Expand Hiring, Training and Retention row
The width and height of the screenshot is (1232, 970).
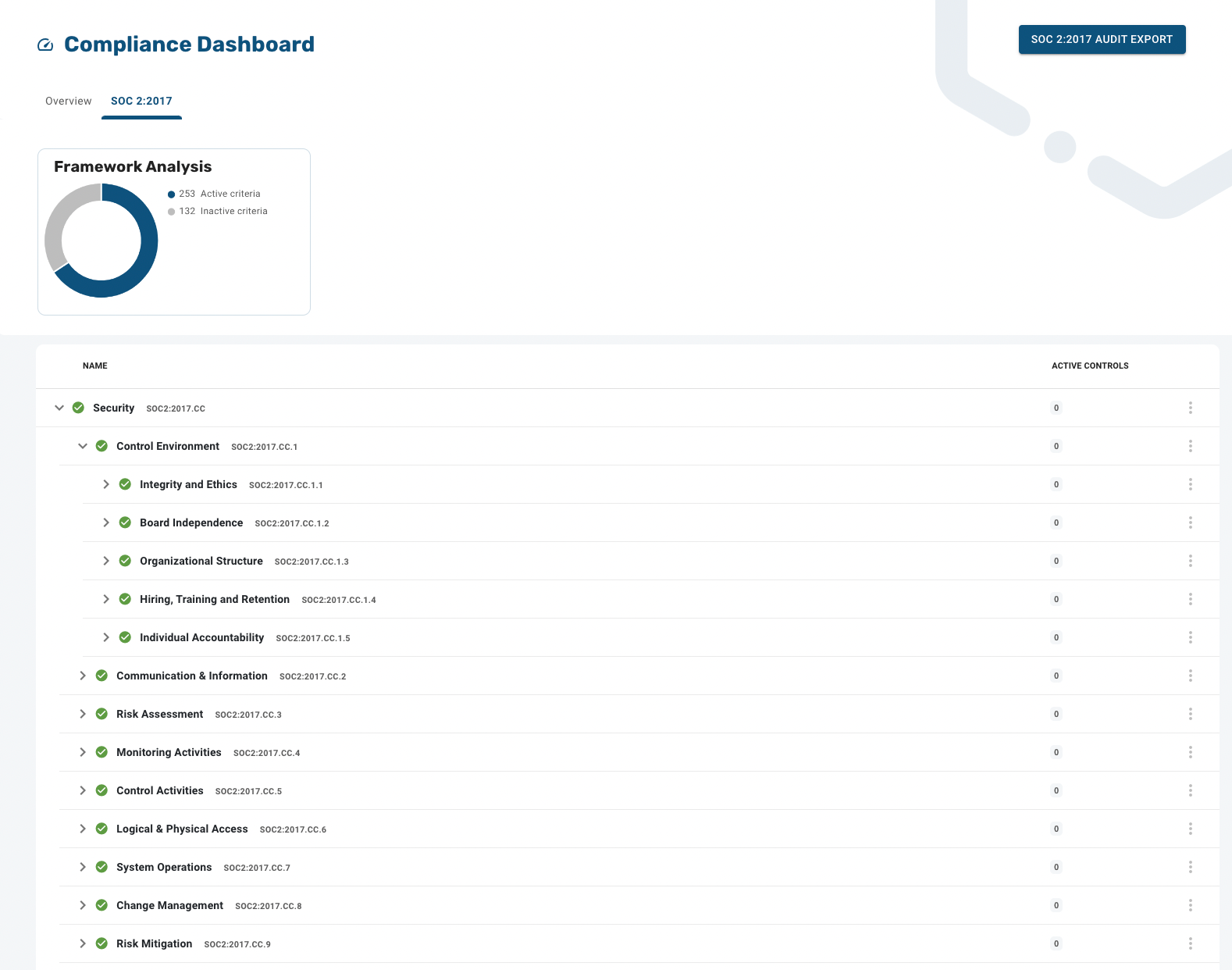[x=106, y=599]
